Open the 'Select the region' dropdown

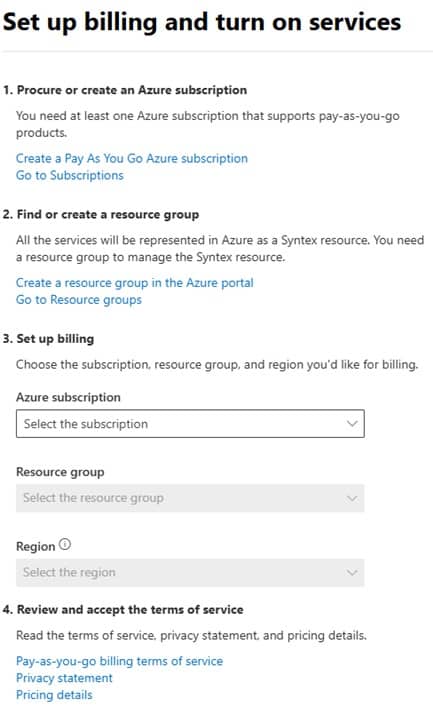(190, 573)
